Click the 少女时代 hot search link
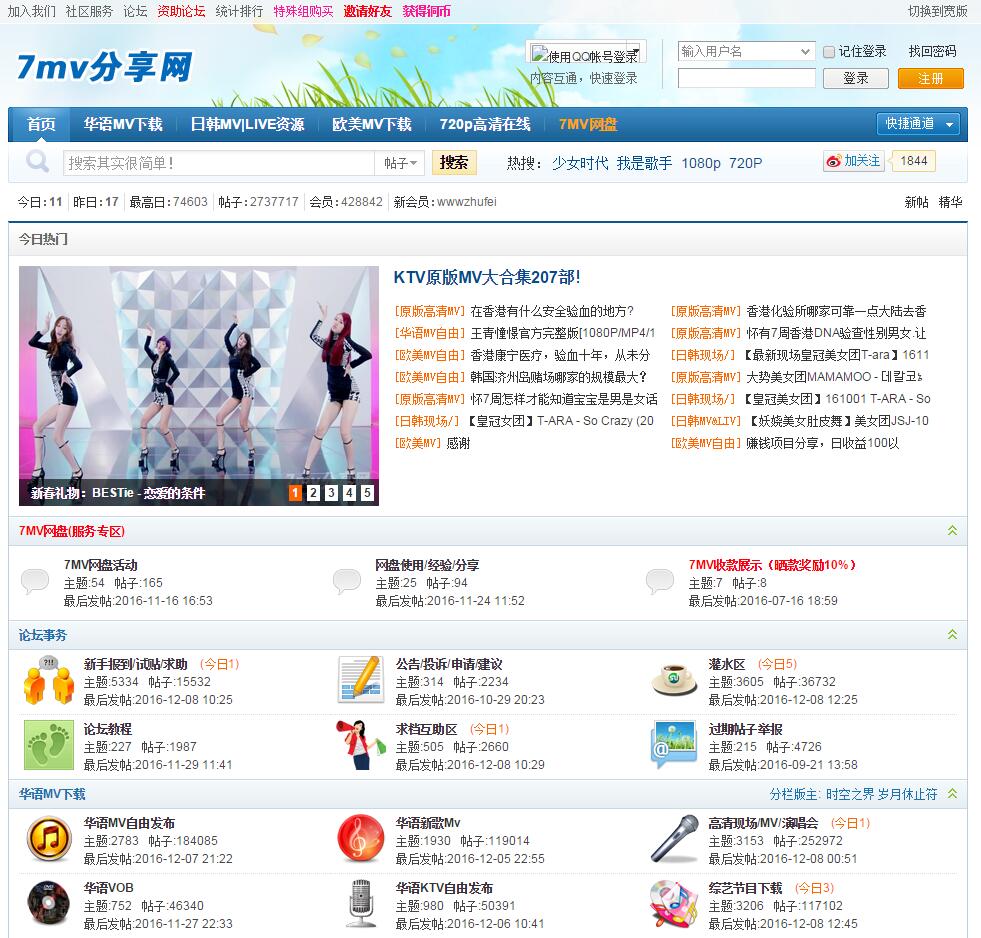 (x=580, y=163)
